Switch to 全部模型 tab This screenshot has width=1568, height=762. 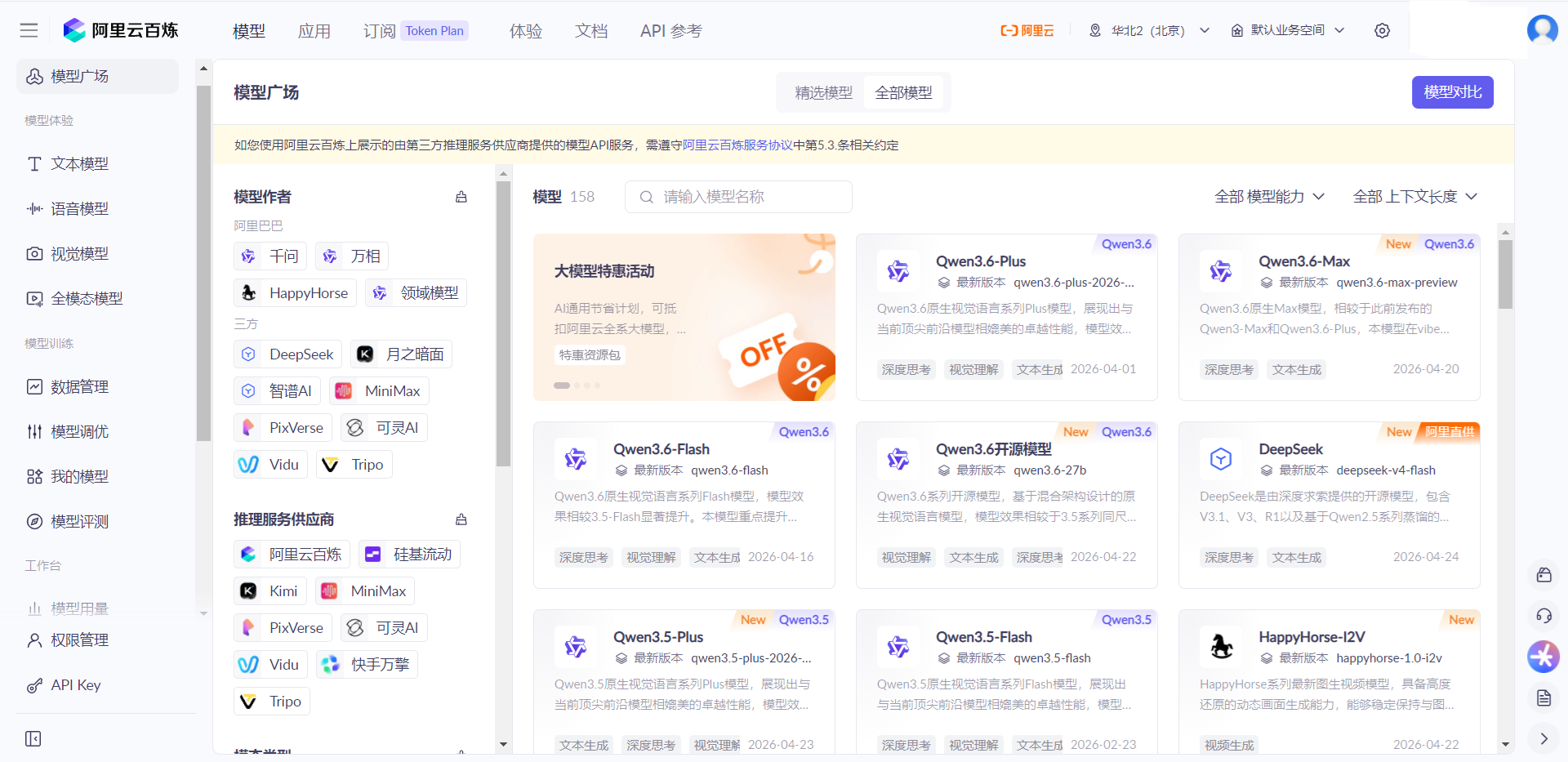[x=903, y=93]
